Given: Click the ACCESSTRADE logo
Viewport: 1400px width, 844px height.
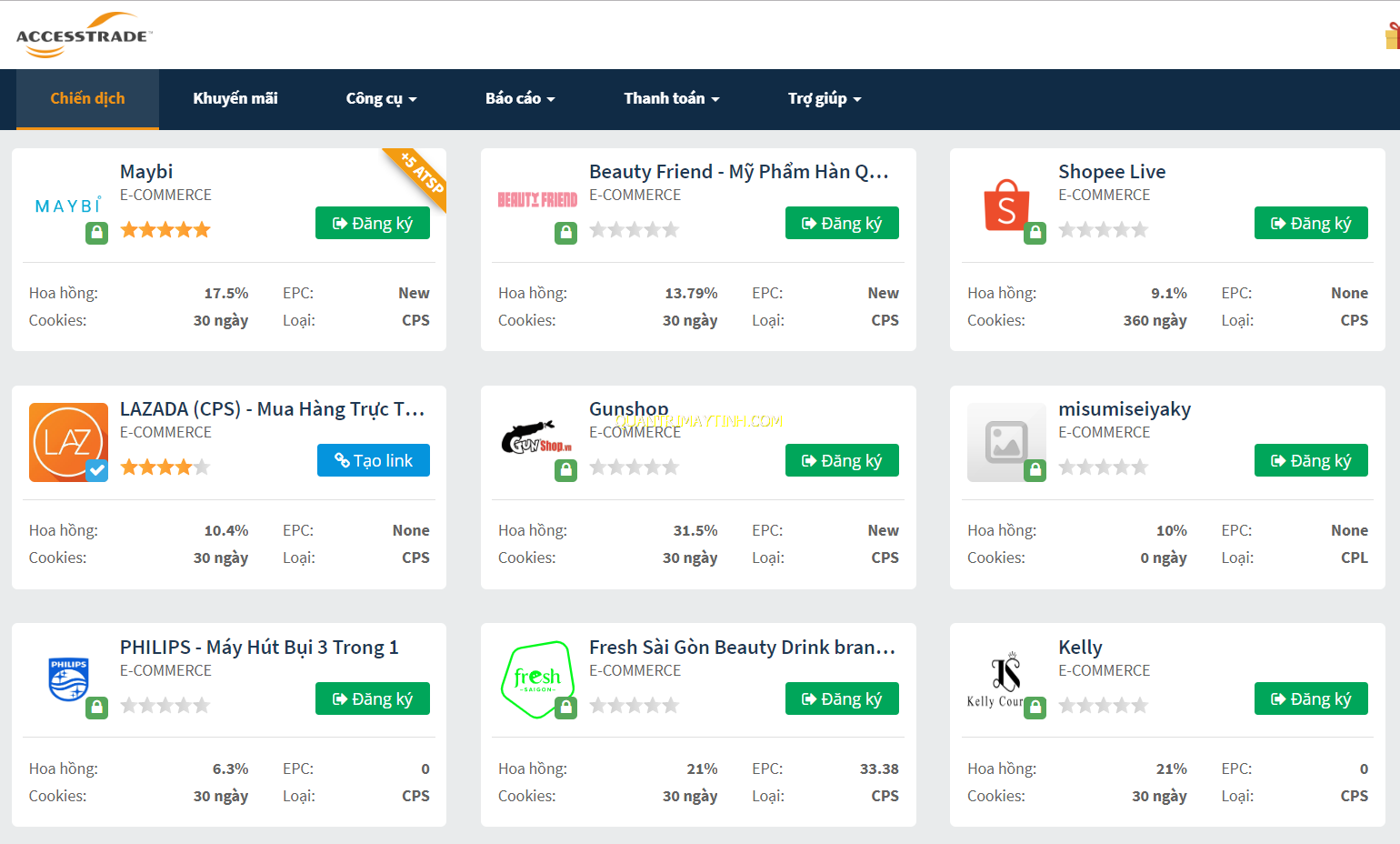Looking at the screenshot, I should point(84,35).
